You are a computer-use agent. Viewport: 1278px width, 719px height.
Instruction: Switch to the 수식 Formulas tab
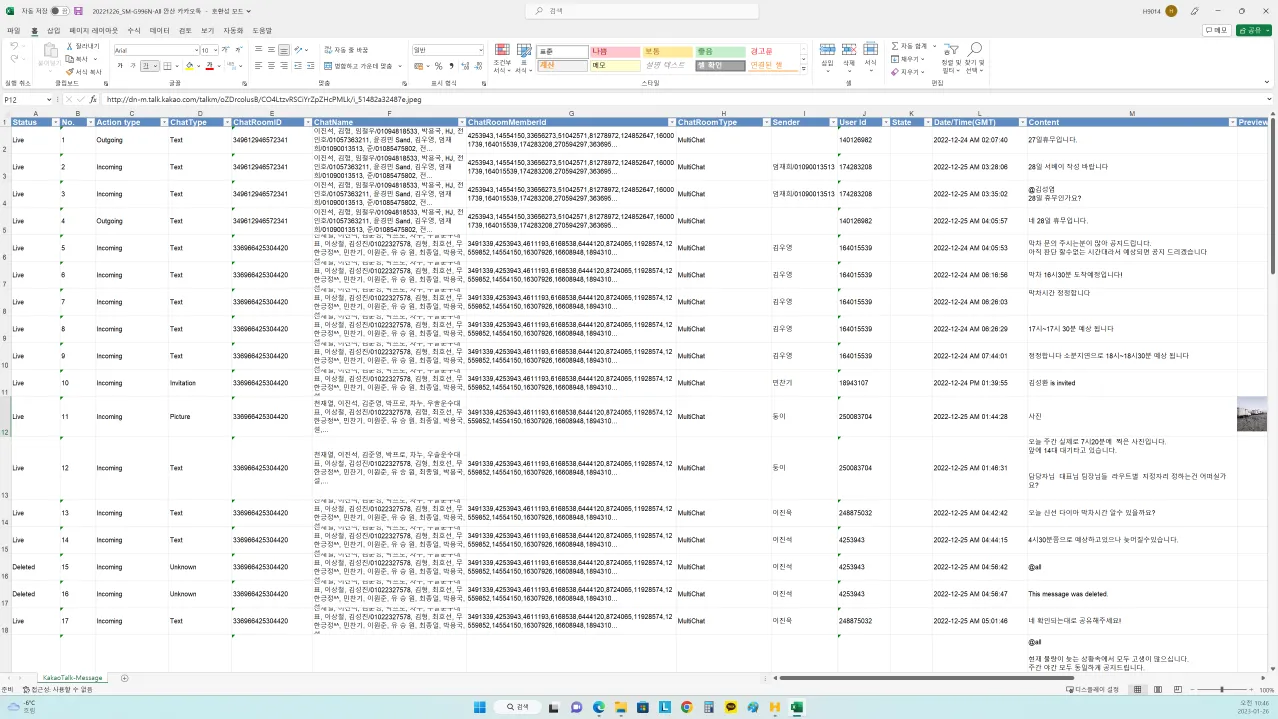pos(134,31)
